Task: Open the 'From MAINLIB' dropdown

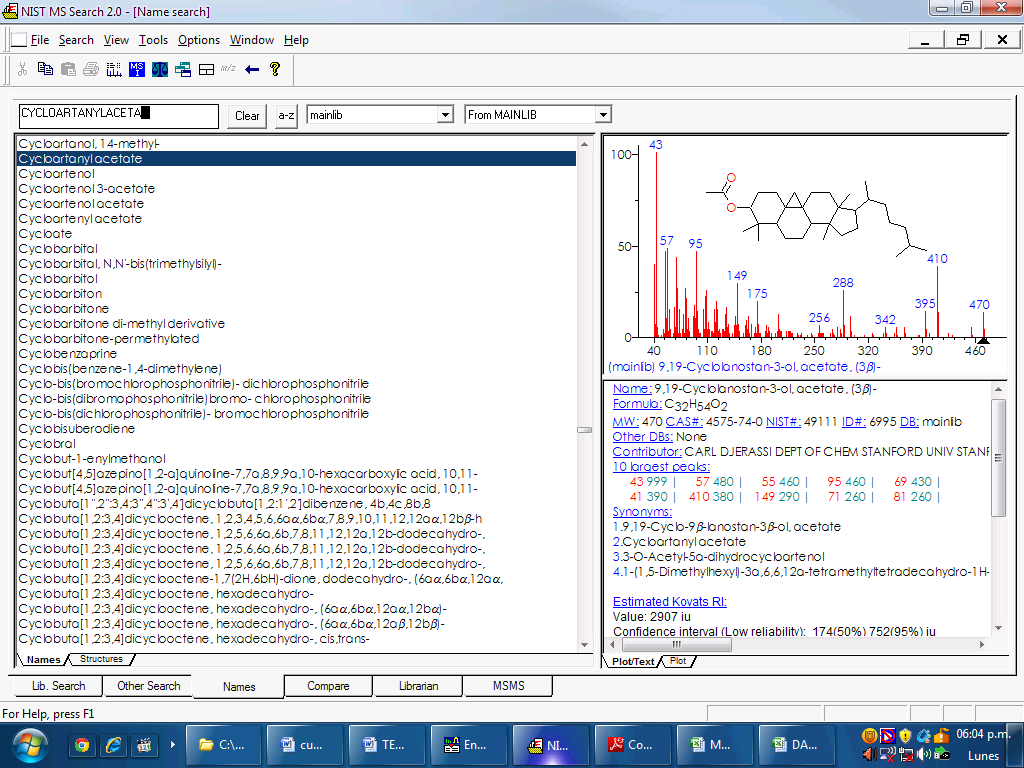Action: [603, 115]
